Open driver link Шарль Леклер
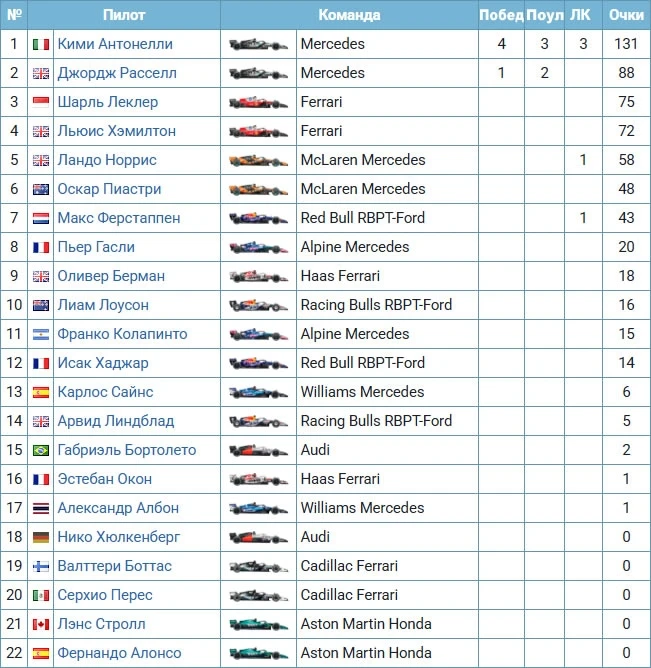The height and width of the screenshot is (668, 651). [x=108, y=102]
